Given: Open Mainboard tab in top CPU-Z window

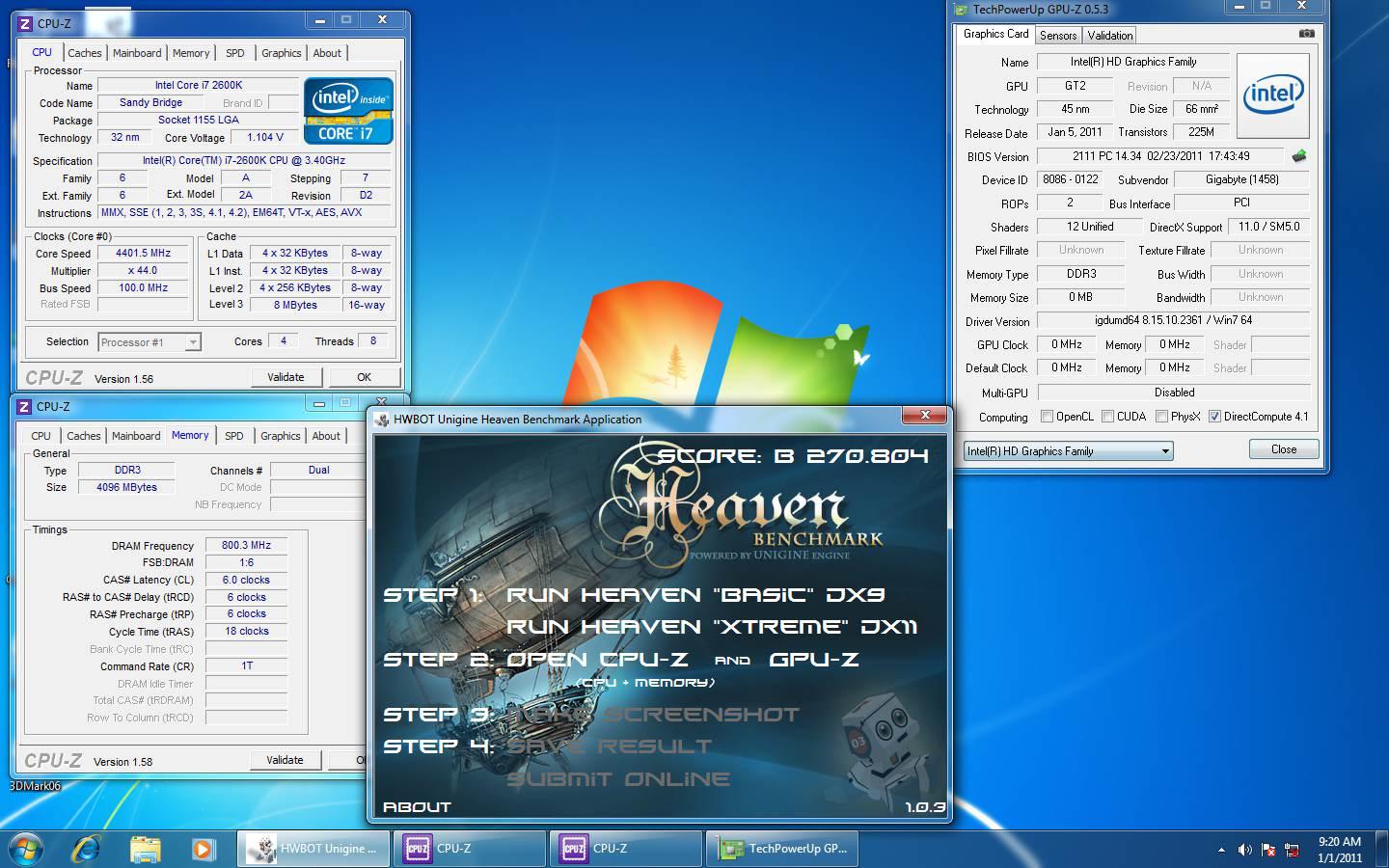Looking at the screenshot, I should (137, 53).
